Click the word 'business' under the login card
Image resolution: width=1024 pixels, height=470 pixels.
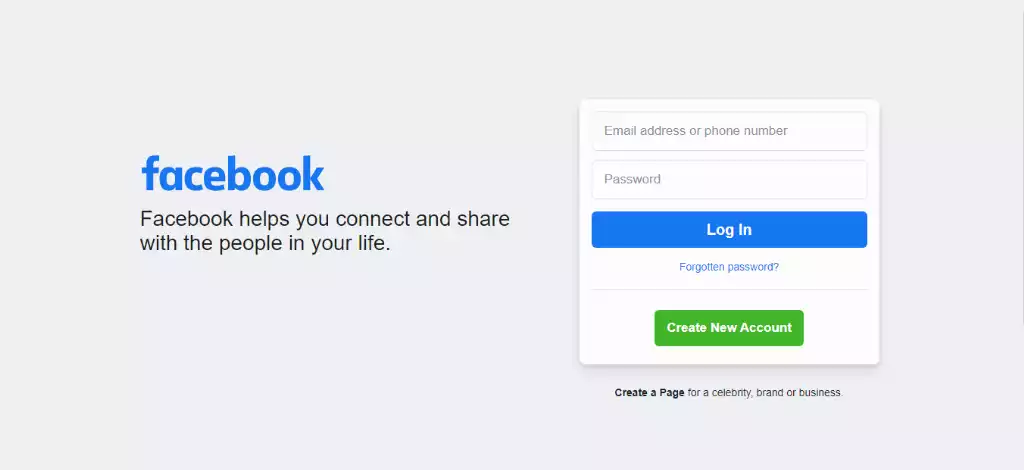[x=821, y=393]
